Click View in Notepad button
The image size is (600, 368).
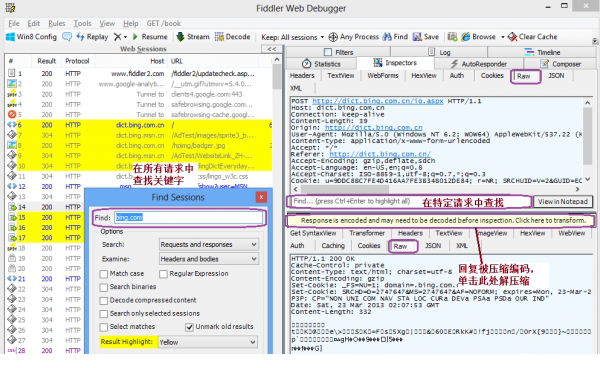pyautogui.click(x=562, y=202)
